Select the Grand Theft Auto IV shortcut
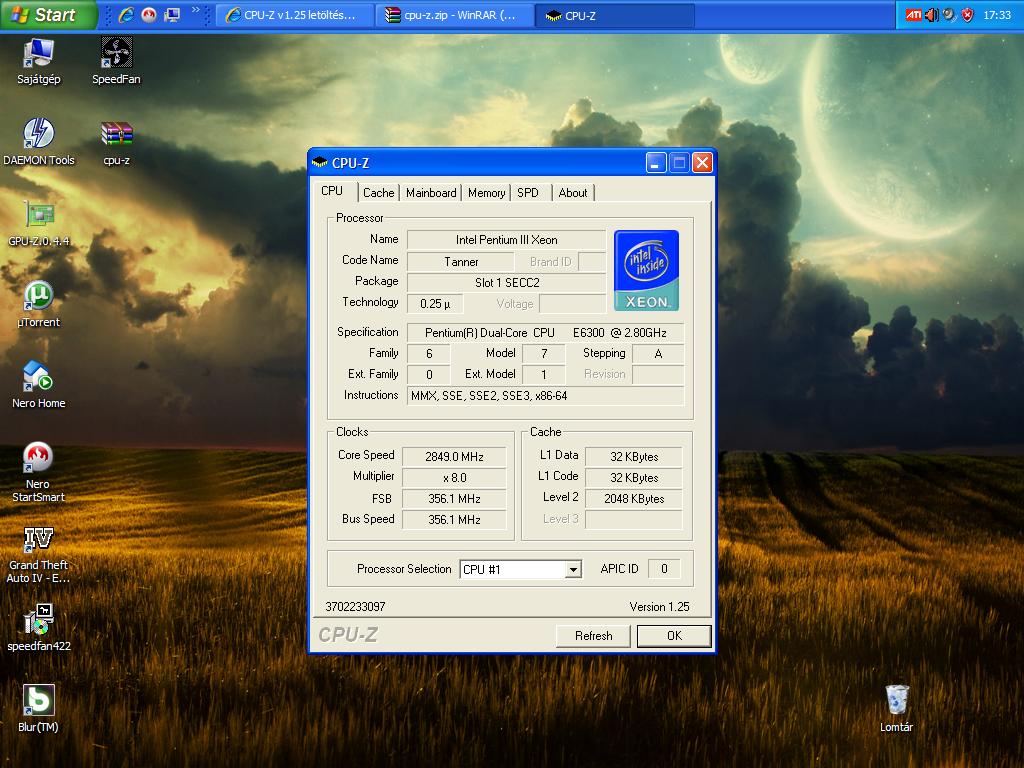This screenshot has width=1024, height=768. pos(38,554)
